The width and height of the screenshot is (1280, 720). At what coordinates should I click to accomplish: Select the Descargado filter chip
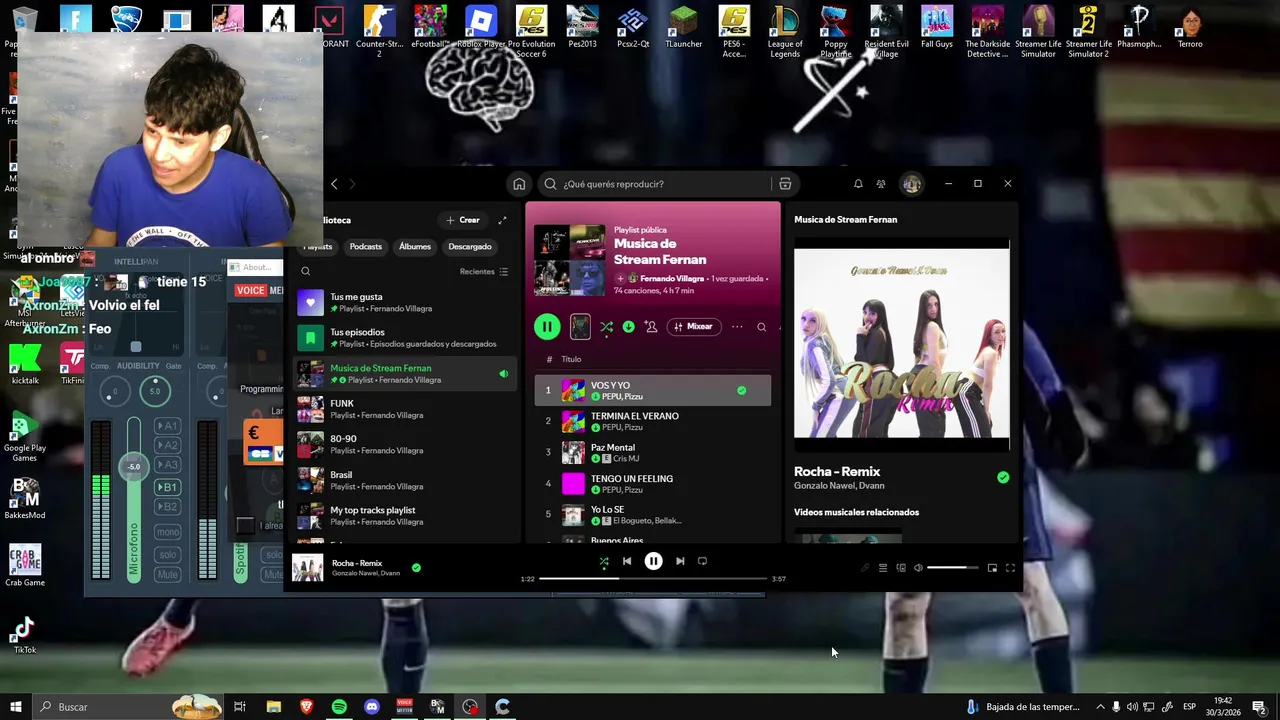click(x=470, y=247)
